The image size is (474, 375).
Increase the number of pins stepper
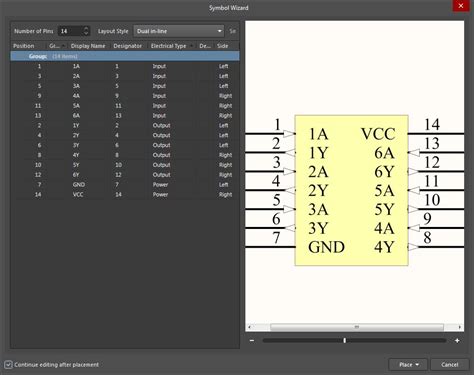click(86, 29)
